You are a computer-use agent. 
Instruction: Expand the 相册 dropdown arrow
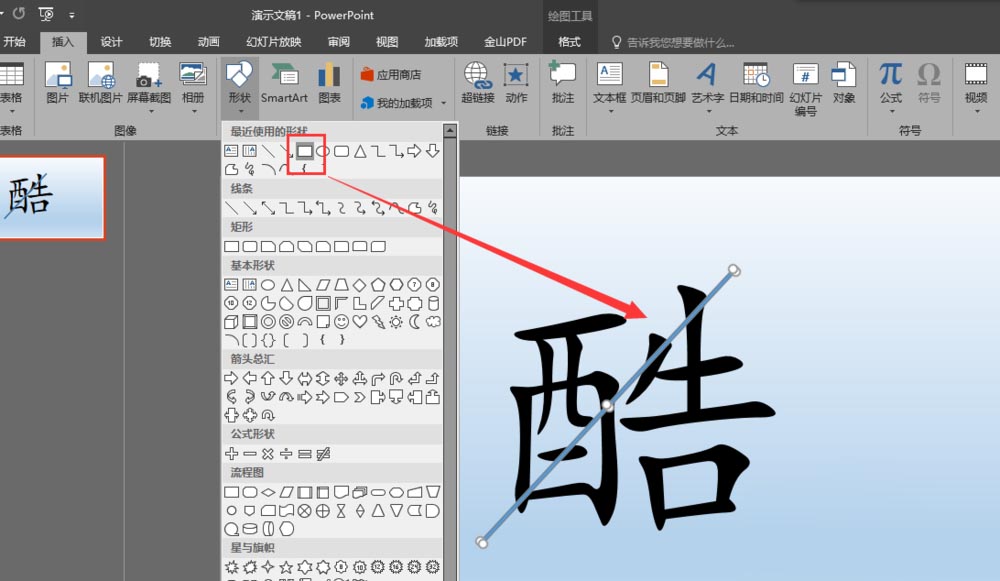click(x=194, y=112)
